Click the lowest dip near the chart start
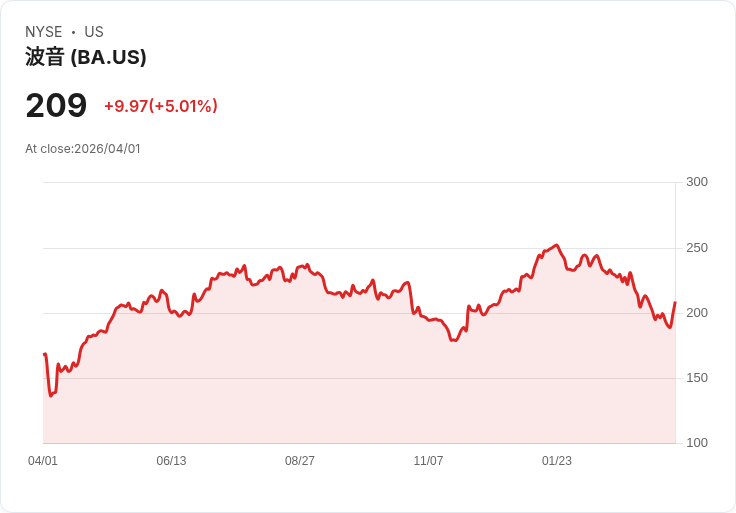The height and width of the screenshot is (513, 736). (51, 395)
